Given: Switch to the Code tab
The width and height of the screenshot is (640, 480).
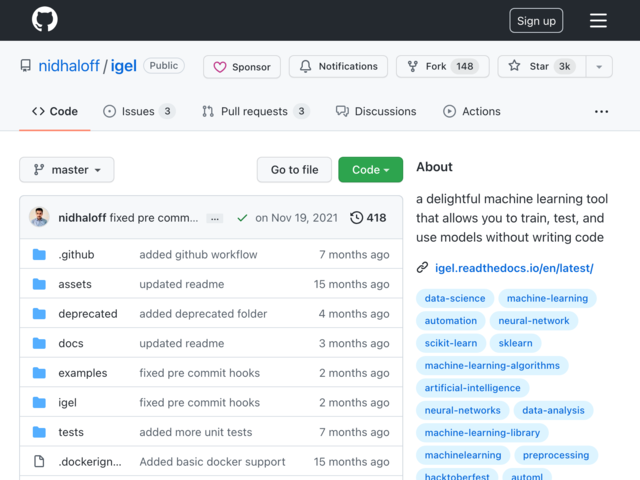Looking at the screenshot, I should point(55,111).
